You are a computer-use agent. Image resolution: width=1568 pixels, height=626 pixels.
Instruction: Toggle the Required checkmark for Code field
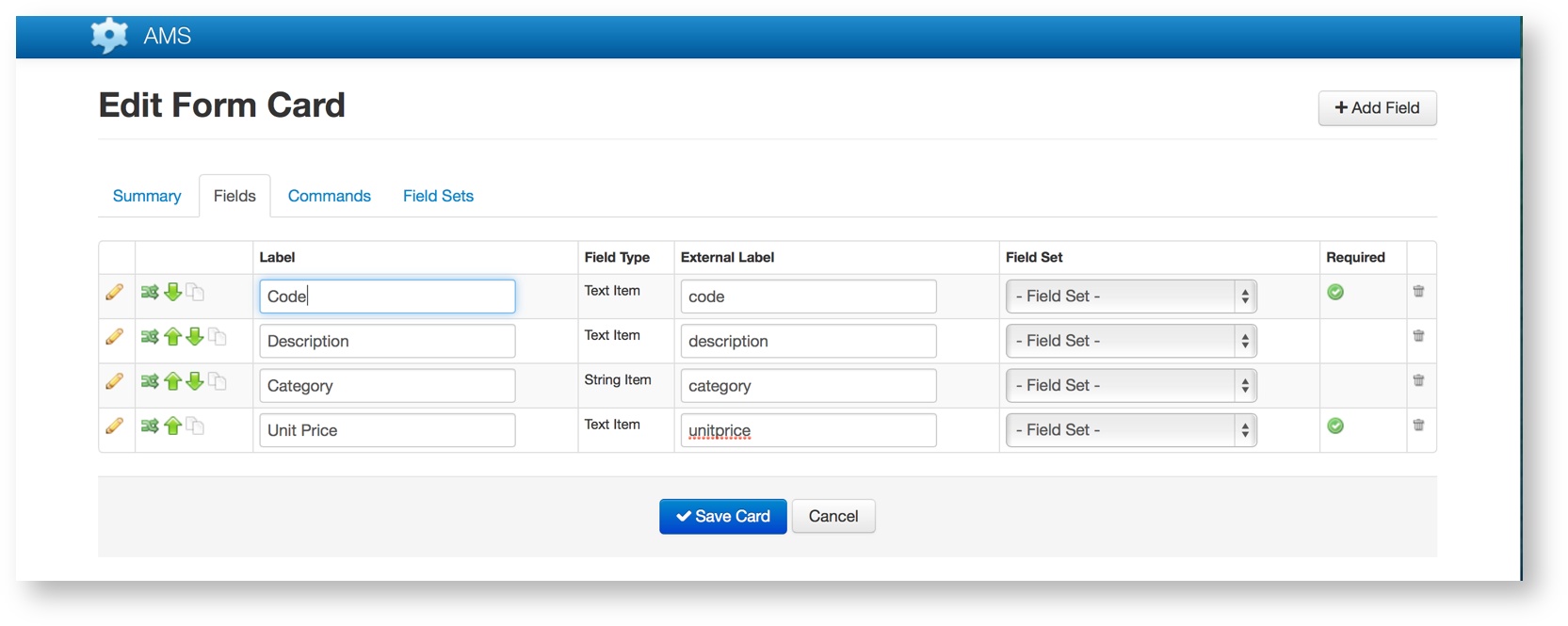[x=1335, y=293]
